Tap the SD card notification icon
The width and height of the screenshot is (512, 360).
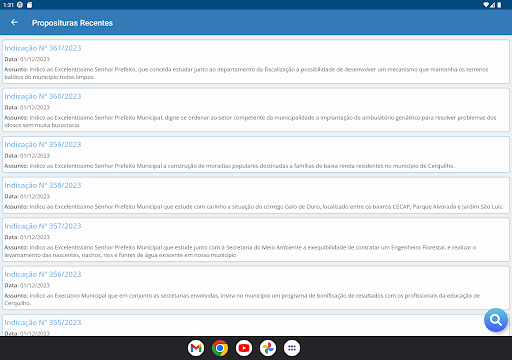(x=30, y=5)
